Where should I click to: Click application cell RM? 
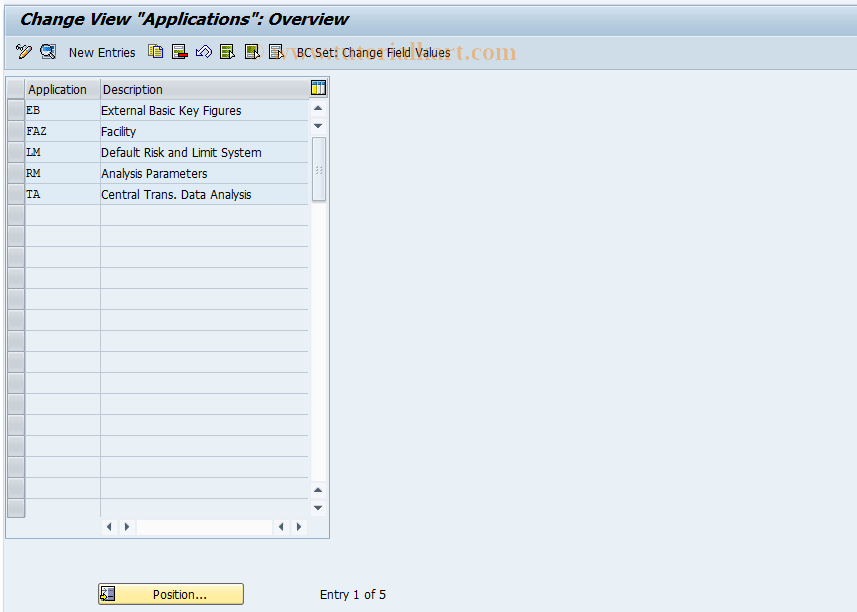(x=62, y=173)
